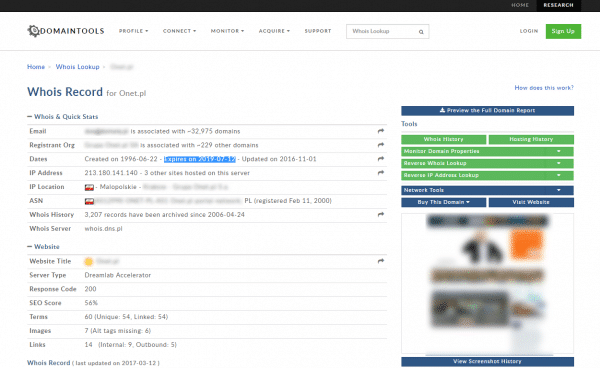
Task: Click the share arrow beside Website Title
Action: pyautogui.click(x=381, y=261)
